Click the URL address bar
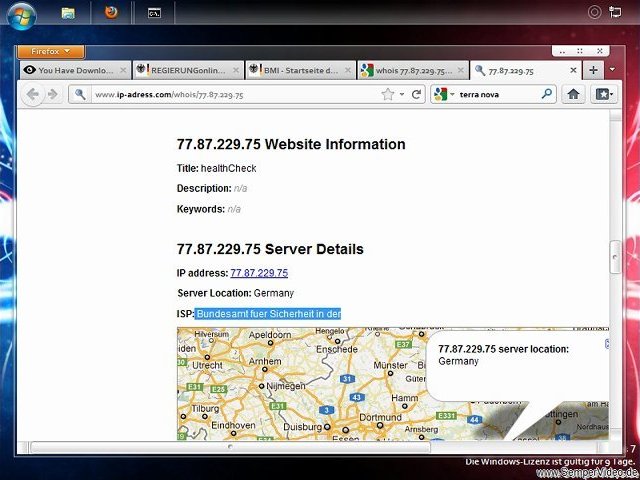 point(230,94)
